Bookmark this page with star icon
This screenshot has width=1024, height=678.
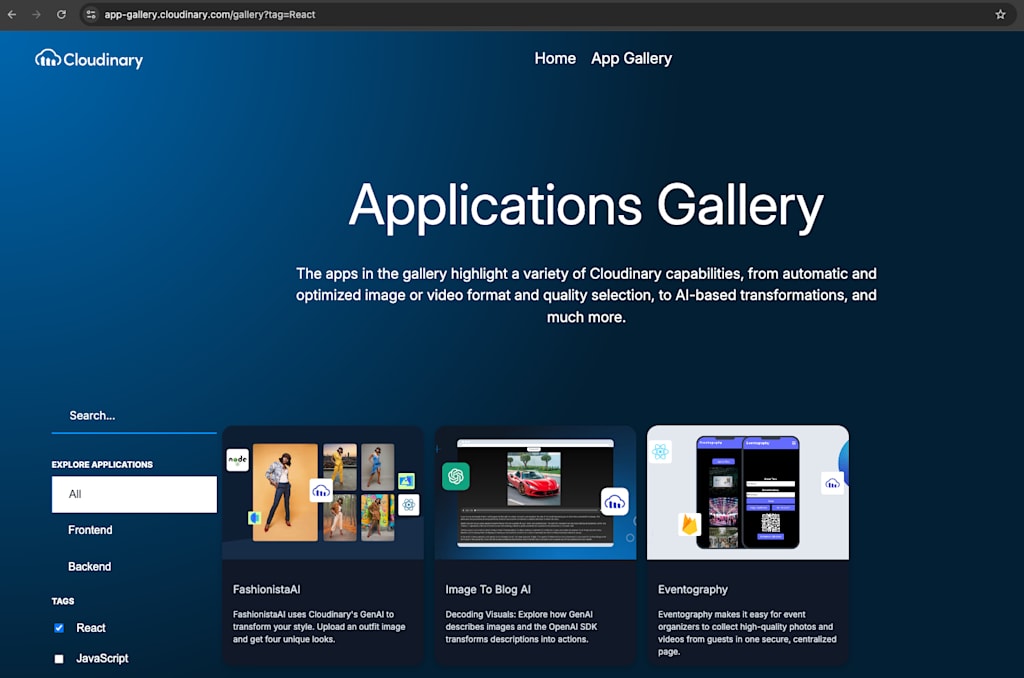(x=1000, y=14)
